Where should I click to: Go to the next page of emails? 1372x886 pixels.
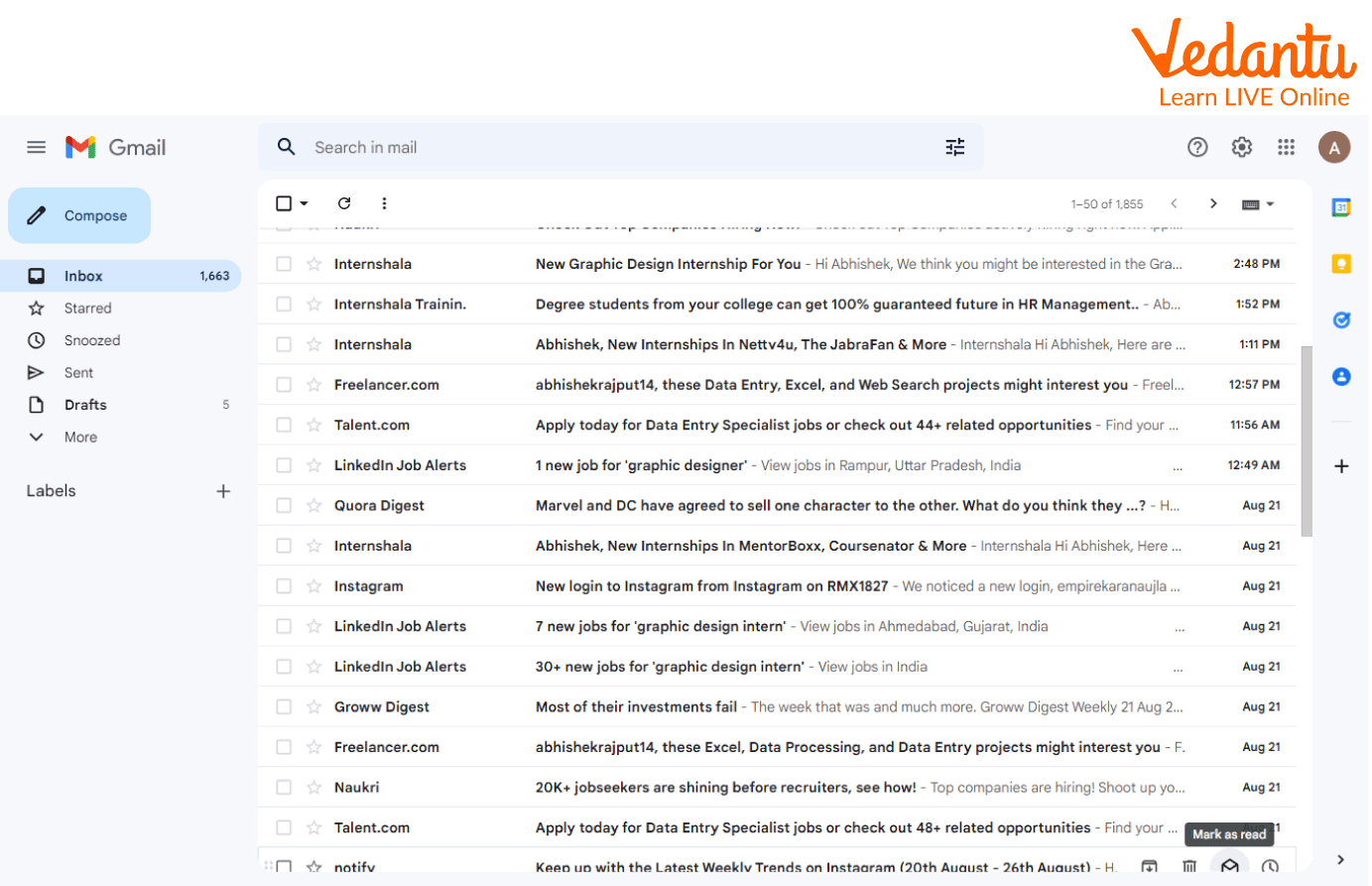click(x=1212, y=203)
